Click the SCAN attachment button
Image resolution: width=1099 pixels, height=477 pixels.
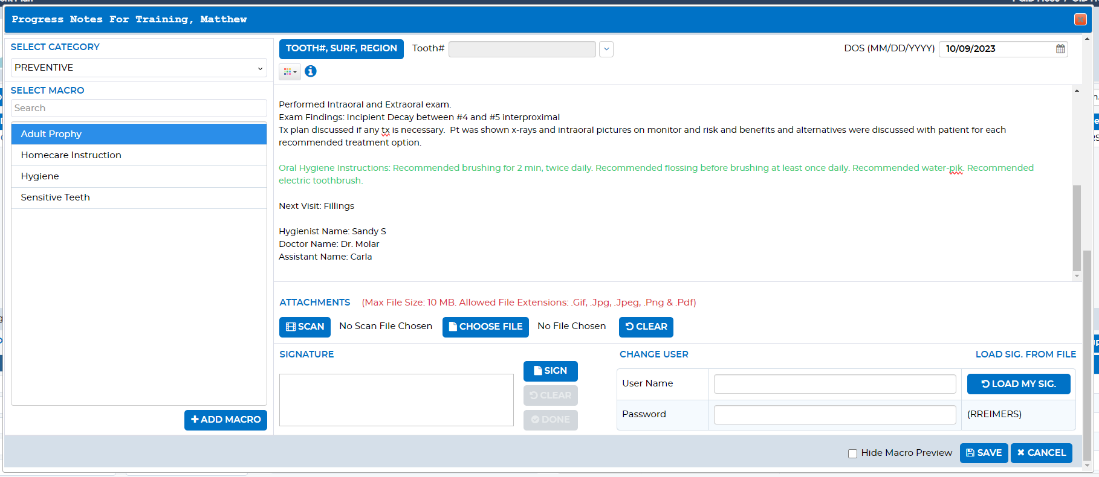(305, 326)
